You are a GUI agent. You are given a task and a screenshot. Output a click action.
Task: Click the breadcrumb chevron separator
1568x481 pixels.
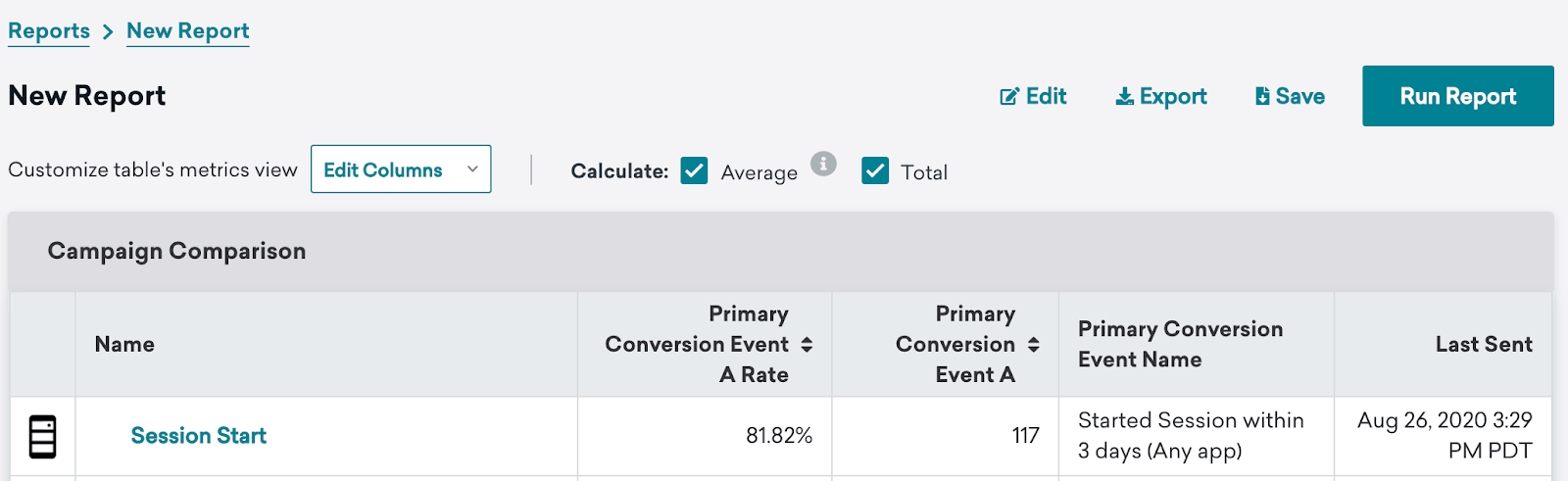tap(108, 32)
